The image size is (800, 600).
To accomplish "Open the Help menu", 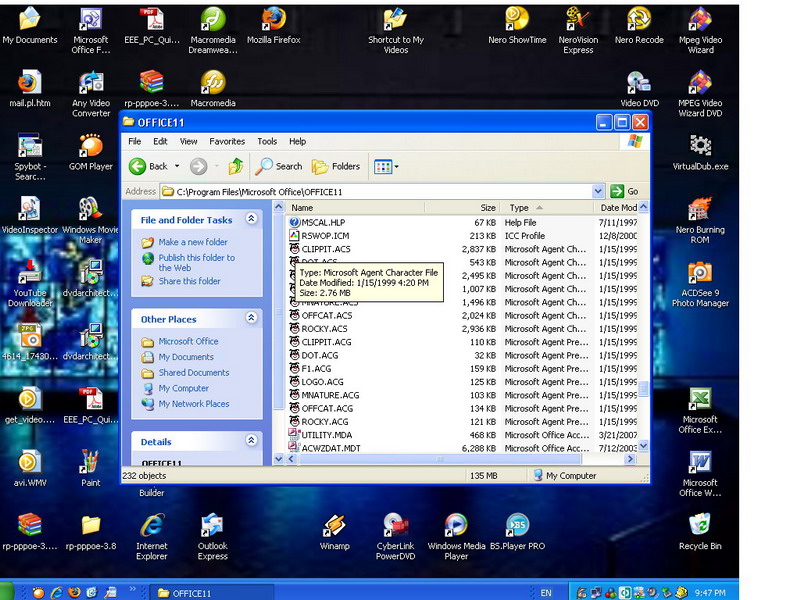I will 297,141.
